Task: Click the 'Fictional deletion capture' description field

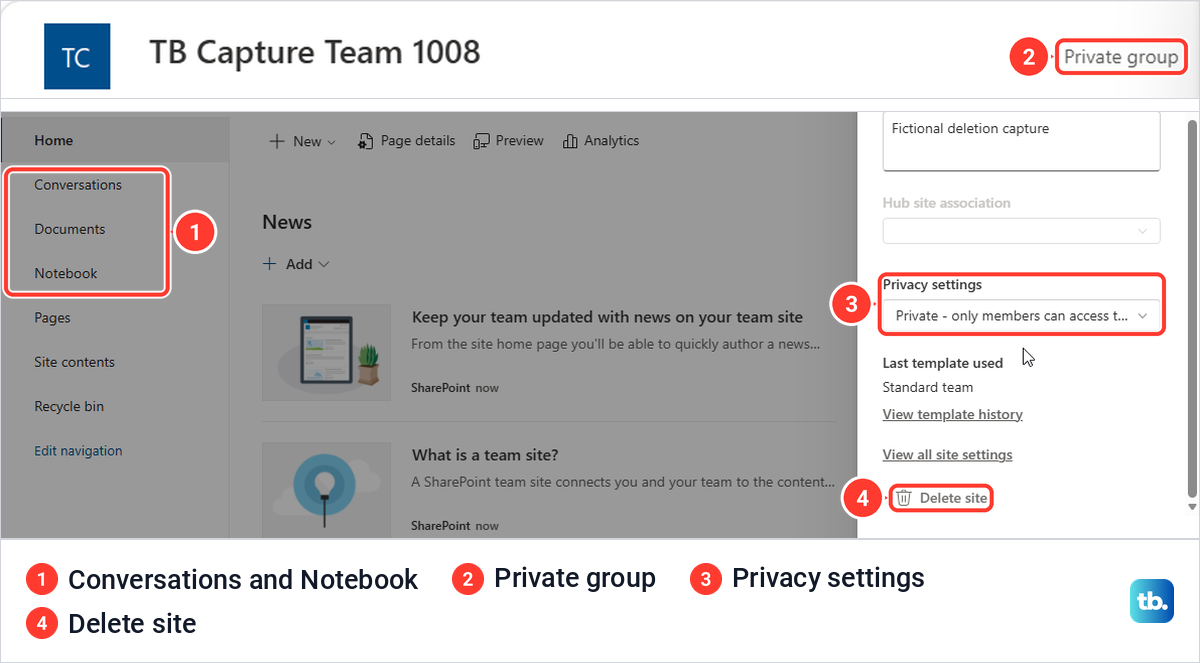Action: tap(1021, 141)
